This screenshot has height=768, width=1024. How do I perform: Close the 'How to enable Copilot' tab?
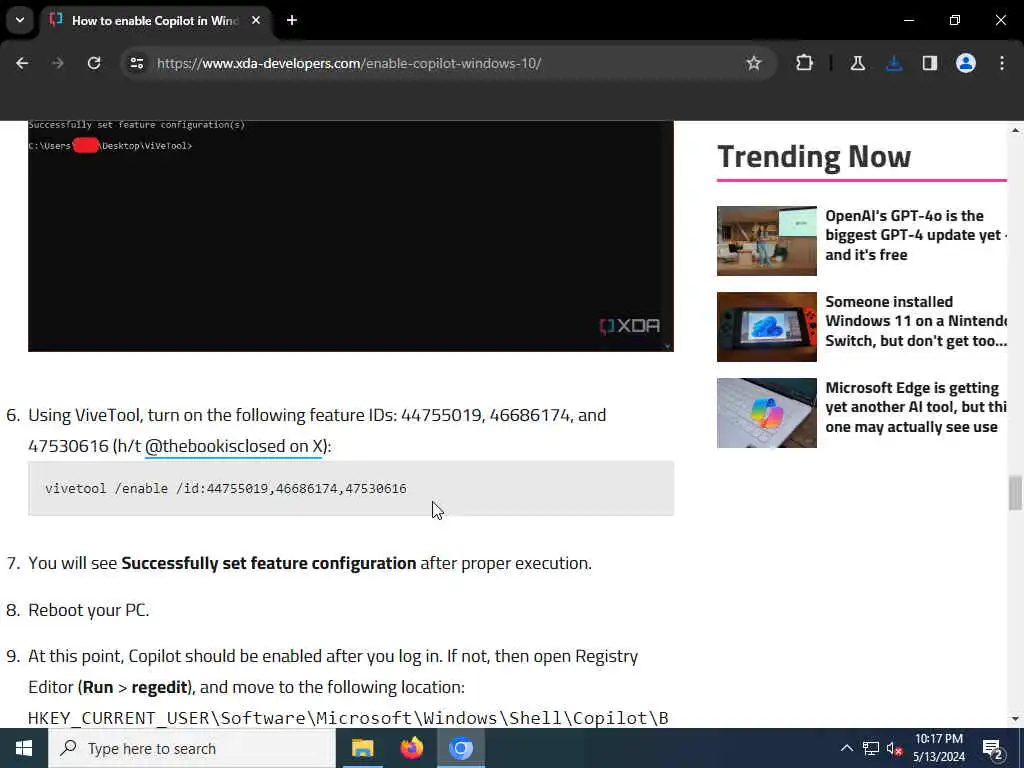[256, 20]
